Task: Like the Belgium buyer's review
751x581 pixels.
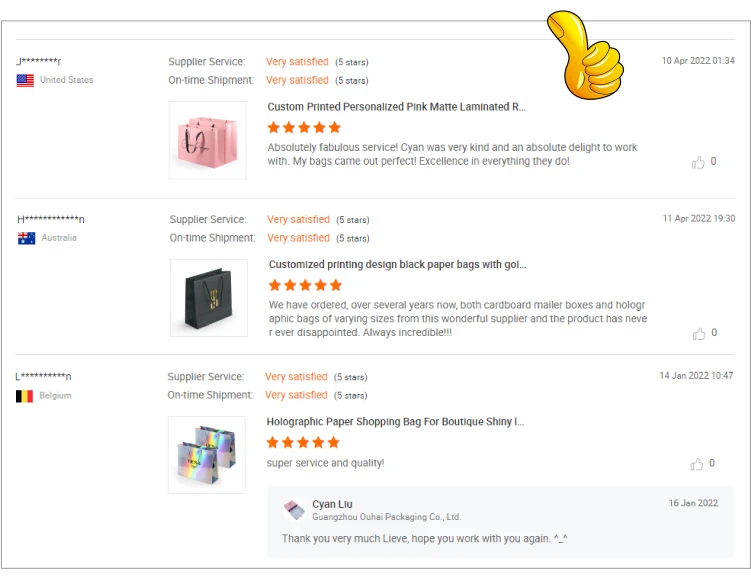Action: click(697, 464)
